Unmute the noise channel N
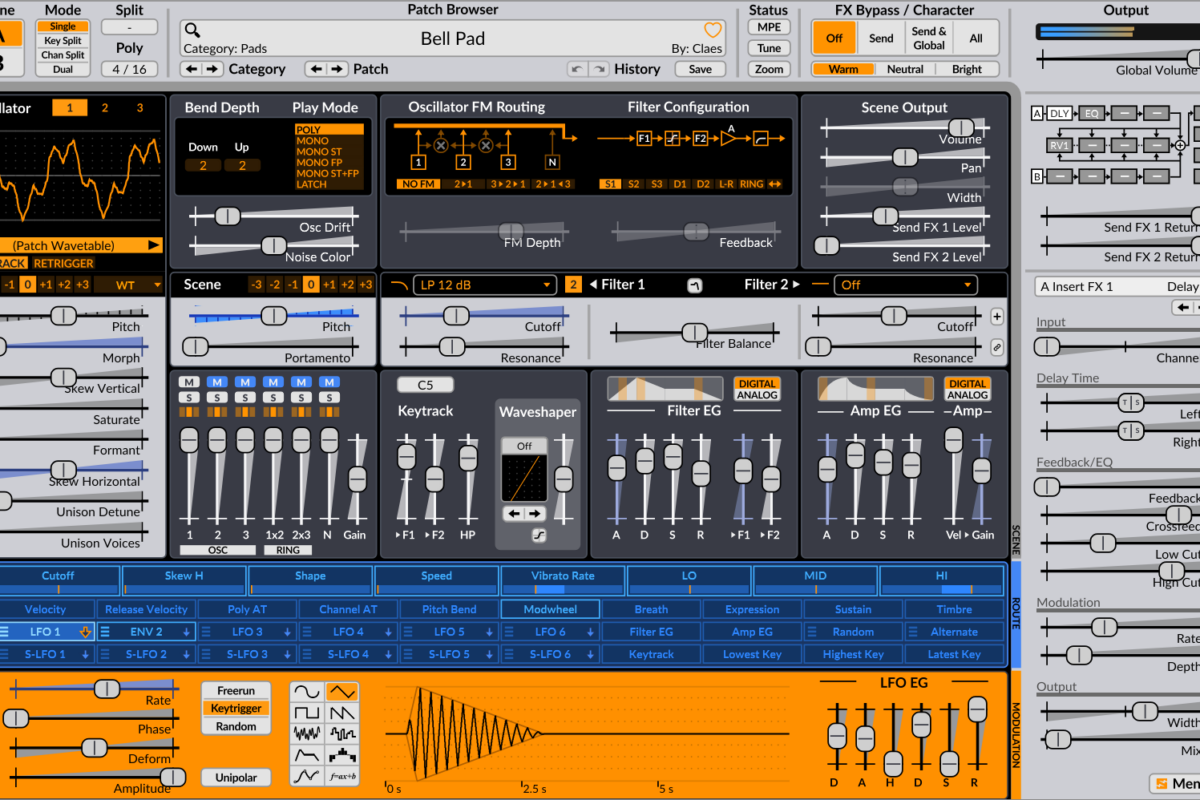Image resolution: width=1200 pixels, height=800 pixels. [x=329, y=383]
